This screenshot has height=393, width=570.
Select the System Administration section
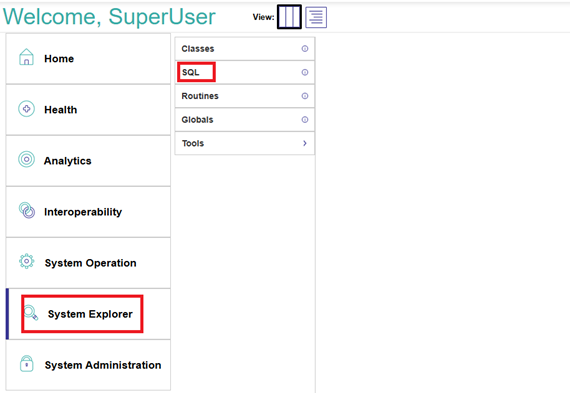tap(88, 365)
